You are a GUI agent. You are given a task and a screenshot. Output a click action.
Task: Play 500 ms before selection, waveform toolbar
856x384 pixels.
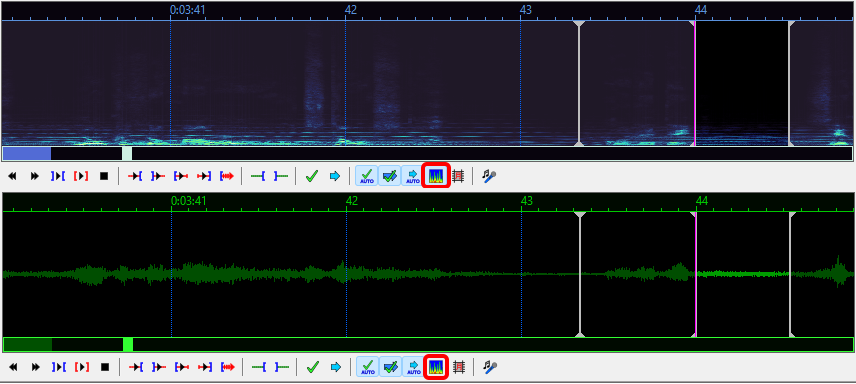(135, 367)
